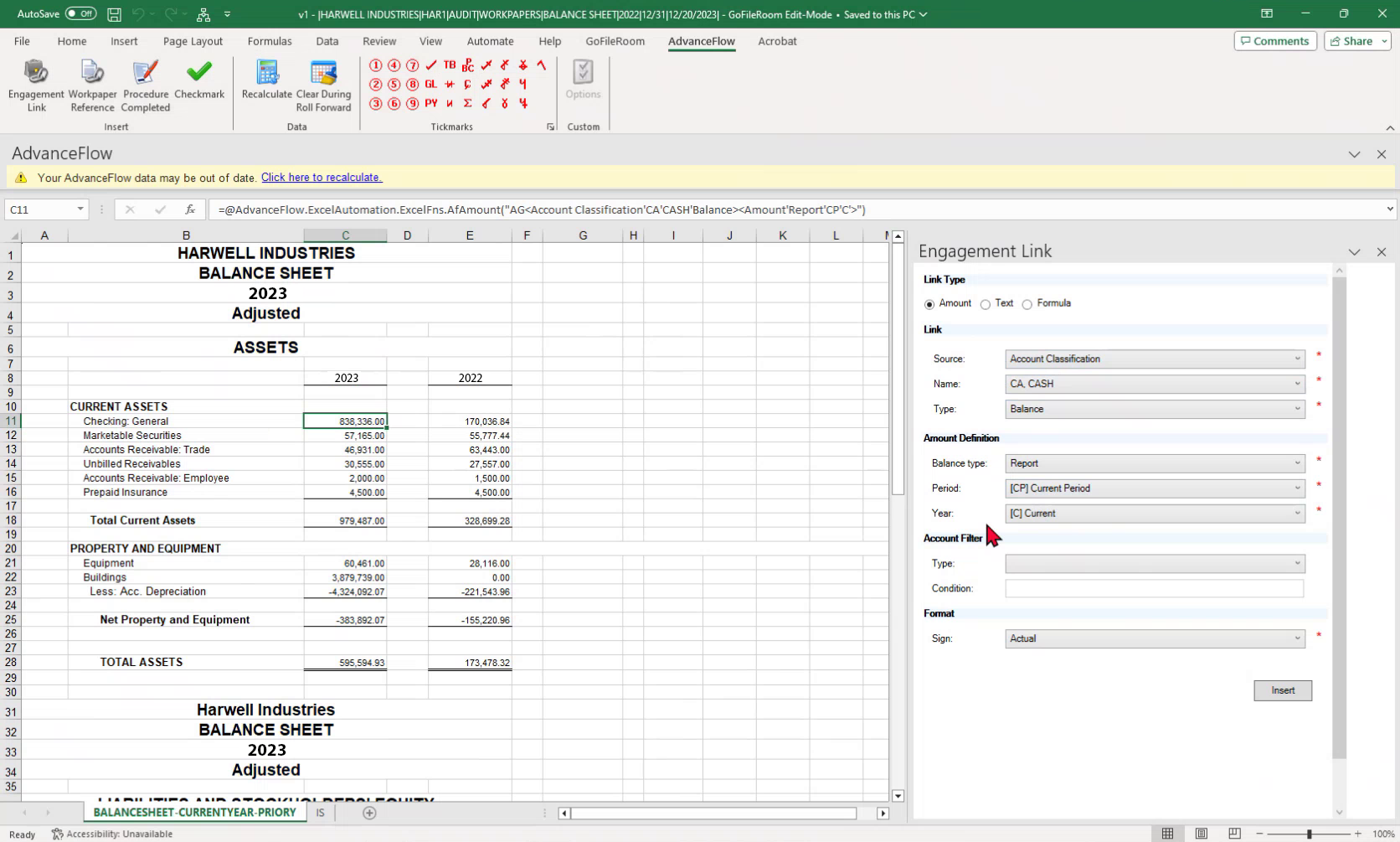The image size is (1400, 842).
Task: Click the 'Click here to recalculate' link
Action: point(322,178)
